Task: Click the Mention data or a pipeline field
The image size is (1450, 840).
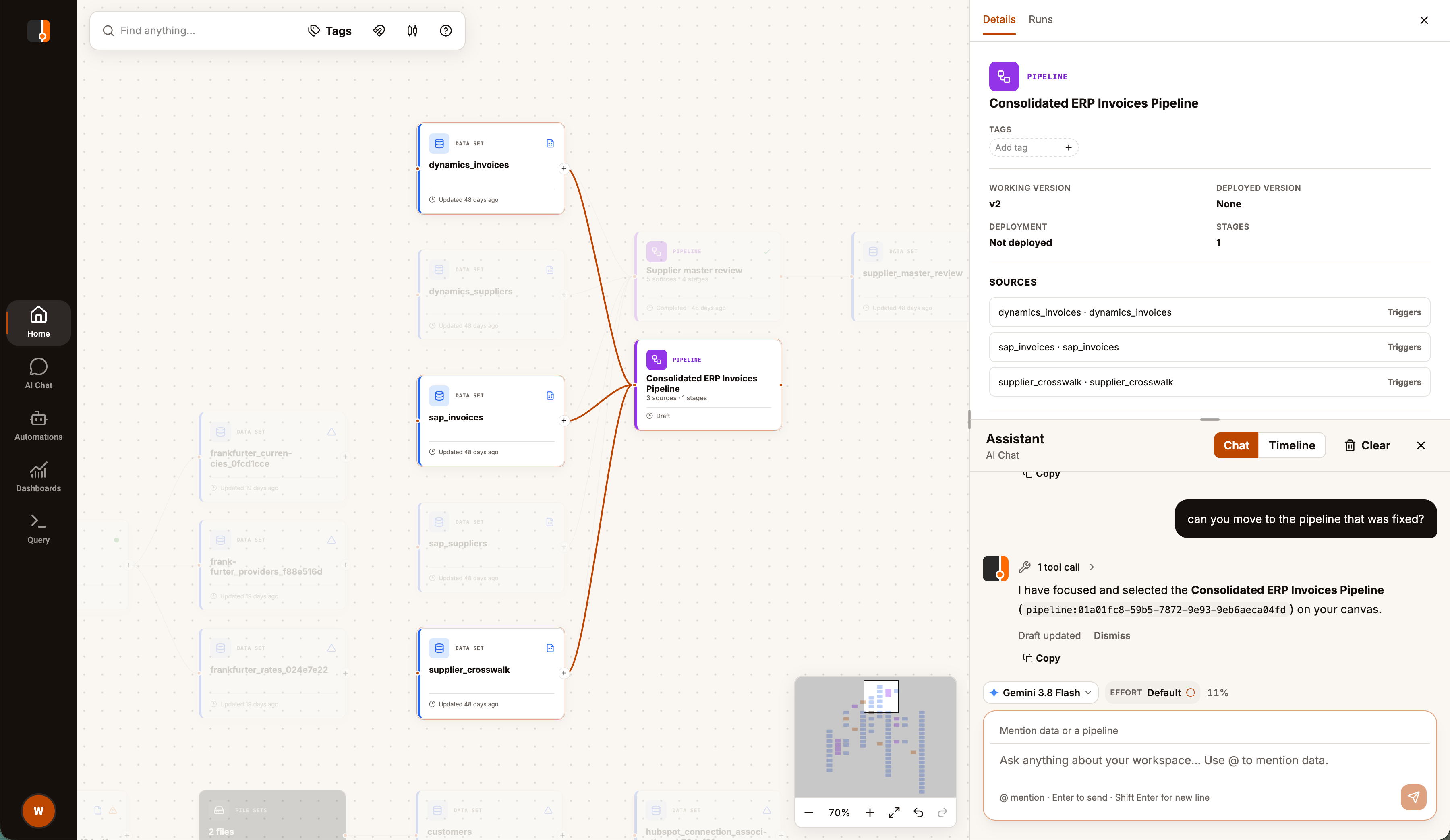Action: point(1210,730)
